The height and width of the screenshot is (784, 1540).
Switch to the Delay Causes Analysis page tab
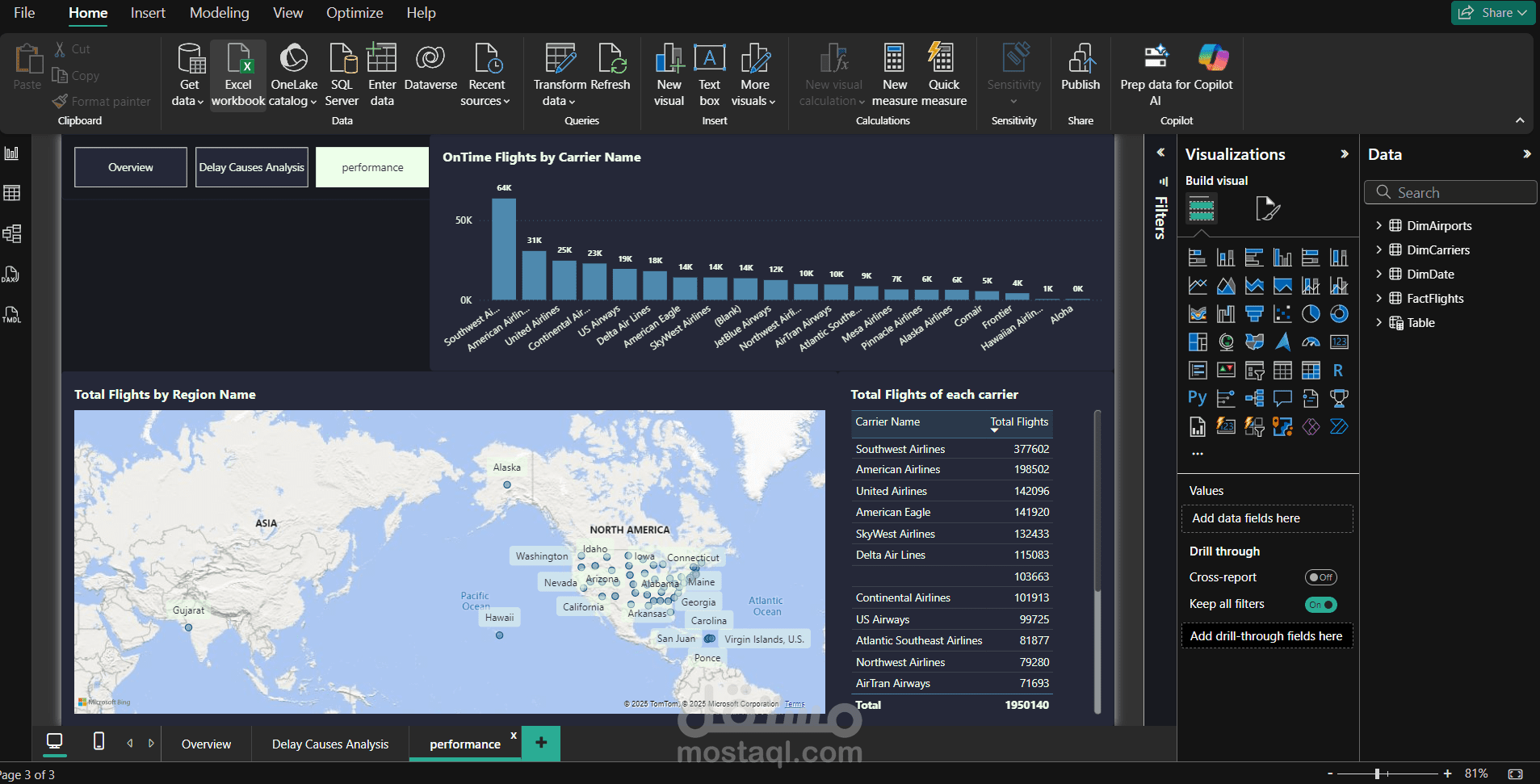click(330, 744)
